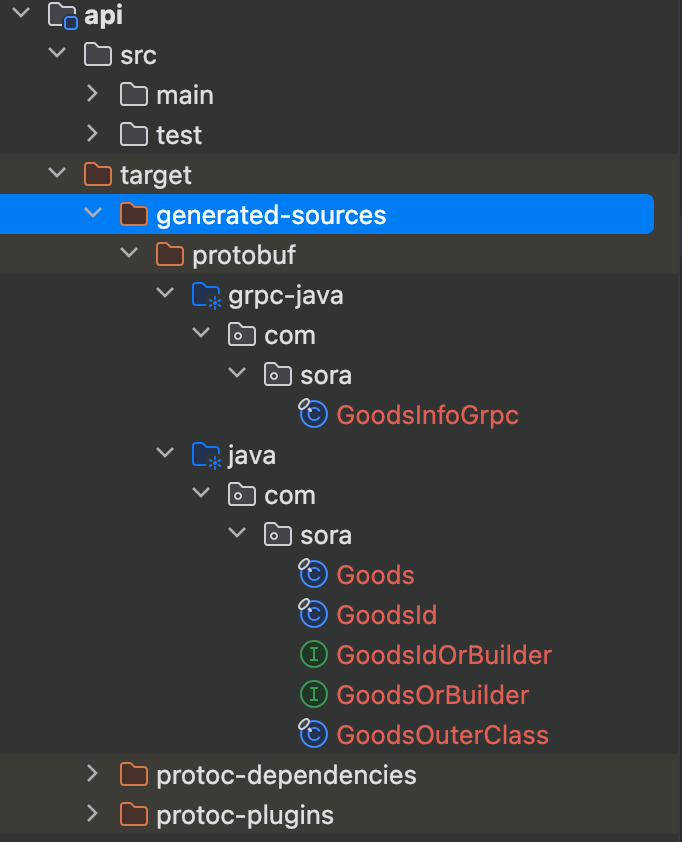
Task: Select the Goods class file
Action: click(x=375, y=575)
